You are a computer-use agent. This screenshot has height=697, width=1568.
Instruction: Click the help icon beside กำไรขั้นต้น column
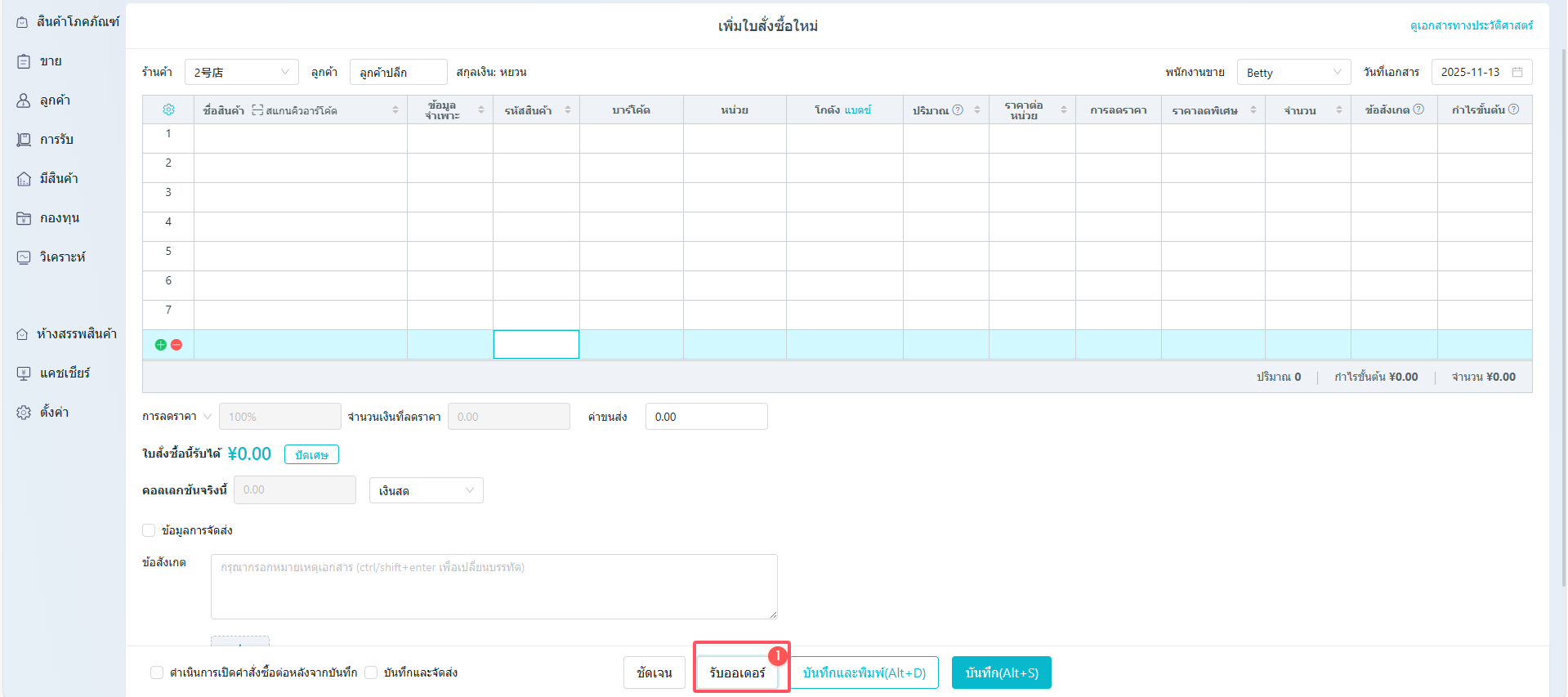click(x=1513, y=109)
